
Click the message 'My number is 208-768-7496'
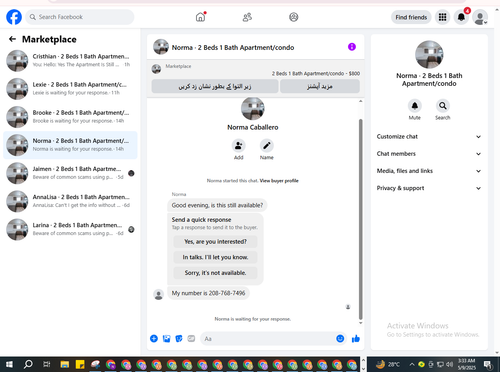(x=208, y=293)
